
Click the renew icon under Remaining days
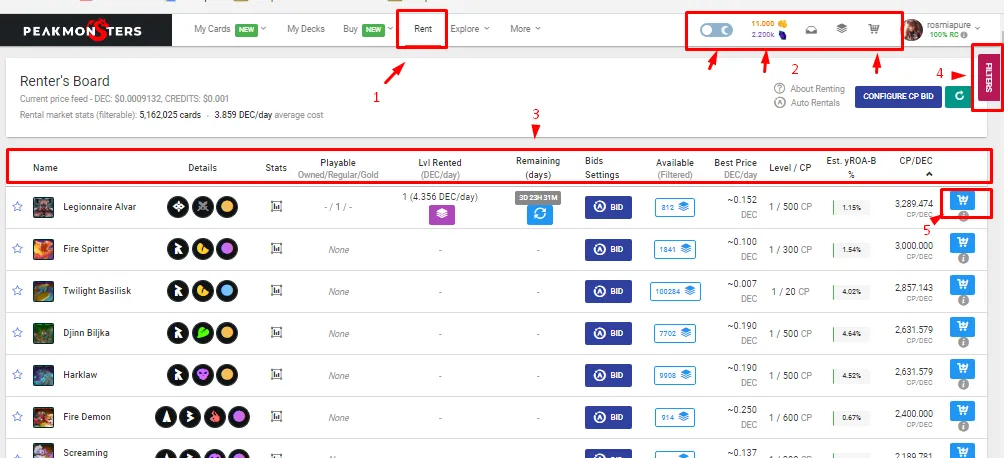[x=540, y=215]
